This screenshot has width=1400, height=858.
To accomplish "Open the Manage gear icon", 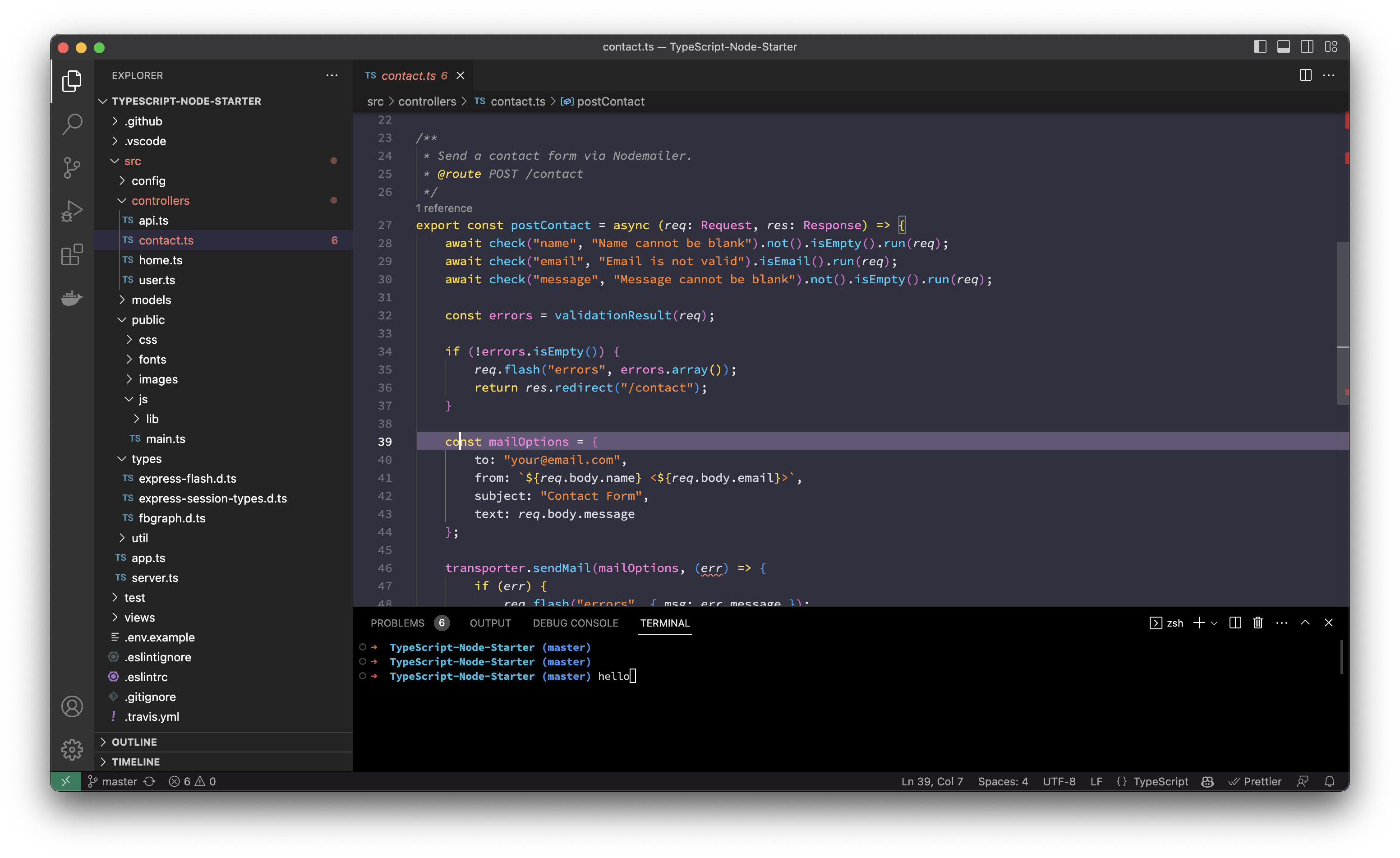I will pyautogui.click(x=72, y=749).
